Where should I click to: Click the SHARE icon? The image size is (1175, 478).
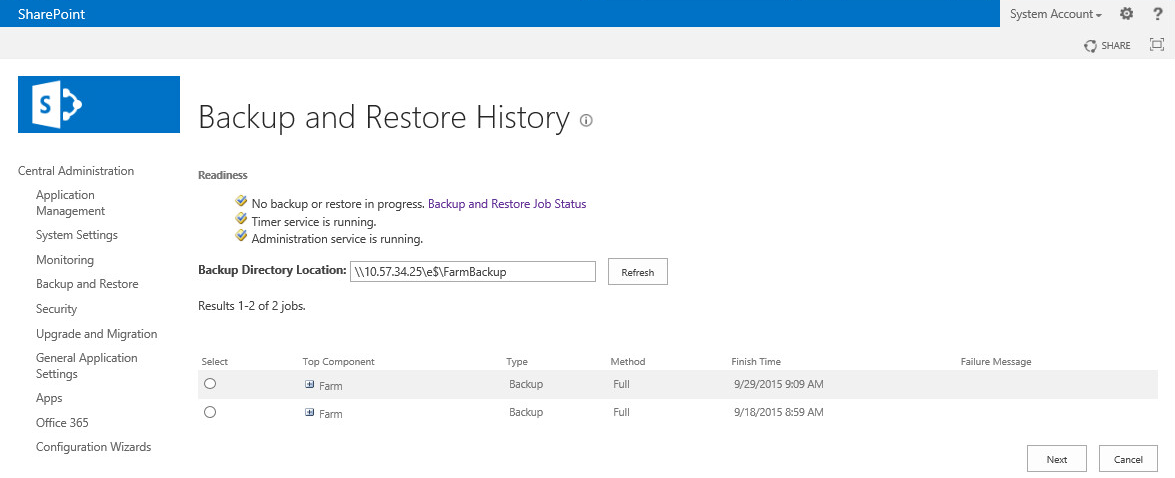[1090, 46]
